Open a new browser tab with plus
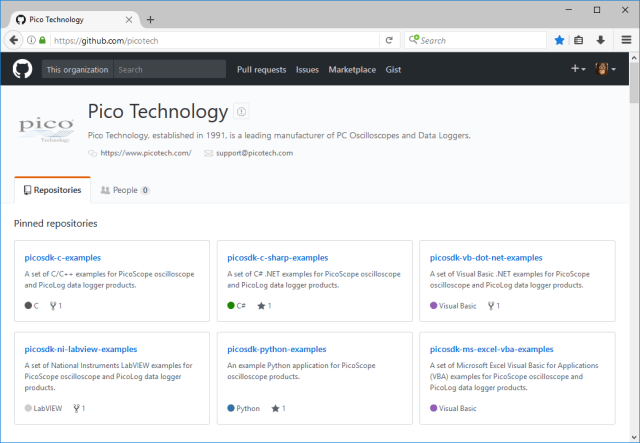Viewport: 640px width, 443px height. [150, 20]
